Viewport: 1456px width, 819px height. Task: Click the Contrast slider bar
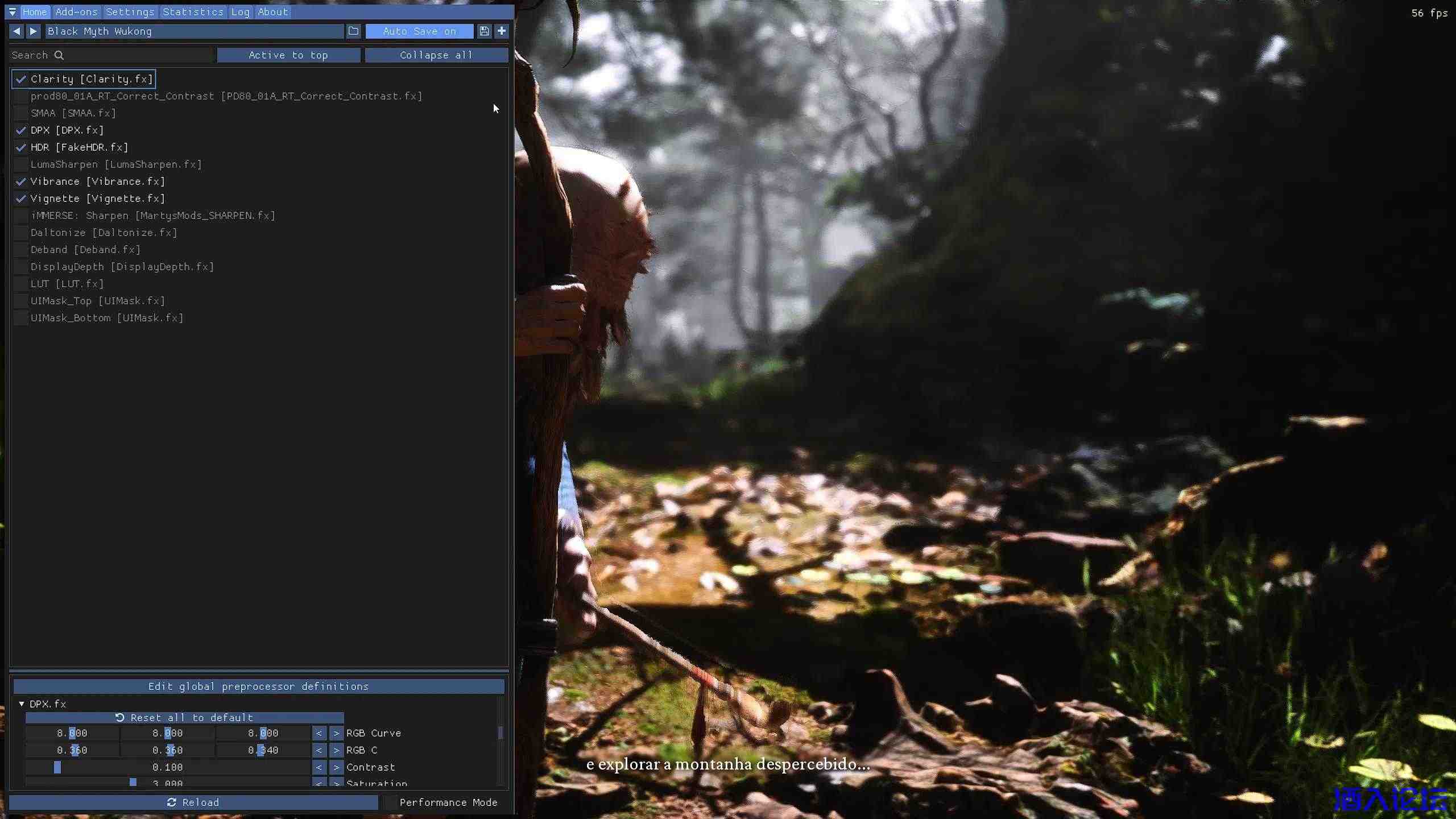coord(168,767)
